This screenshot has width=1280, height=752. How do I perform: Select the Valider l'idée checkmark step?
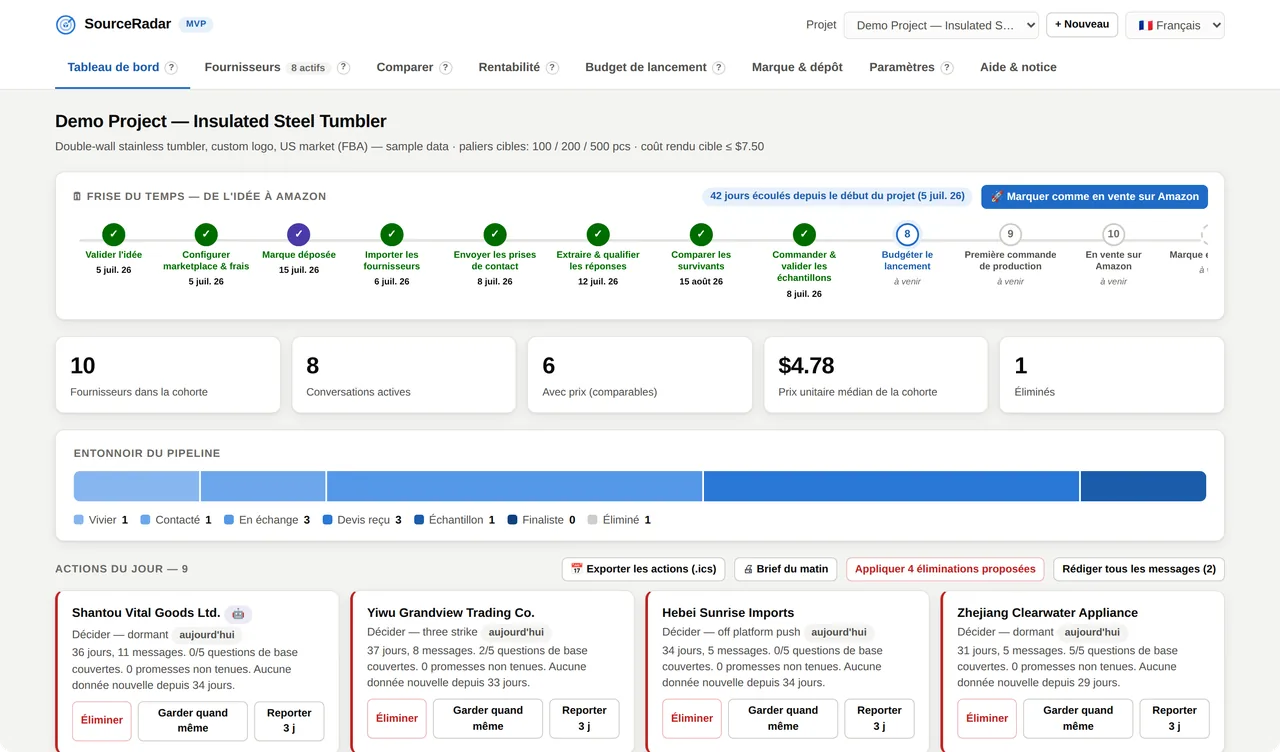(x=113, y=234)
